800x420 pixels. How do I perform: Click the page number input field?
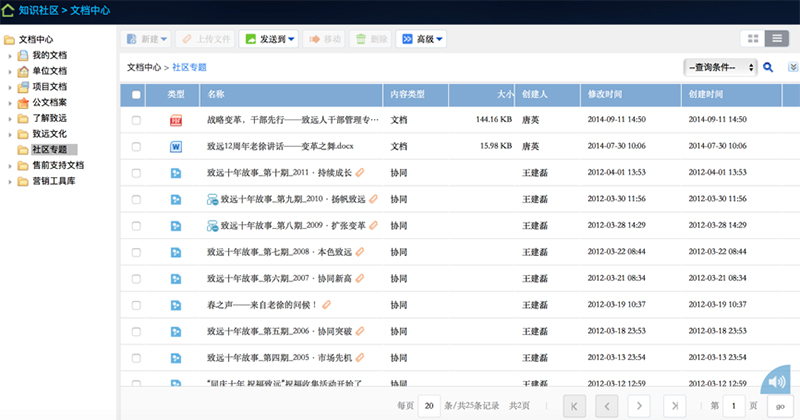coord(735,405)
